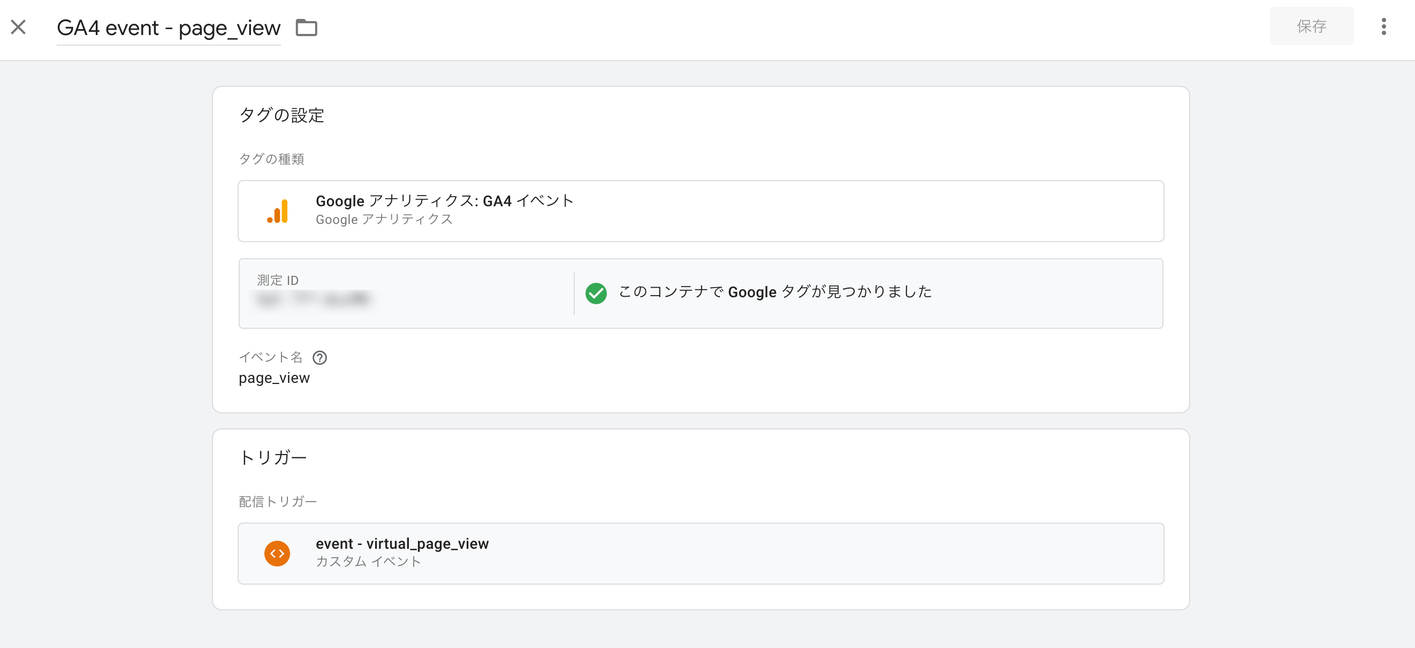Screen dimensions: 1415x648
Task: Edit the tag name GA4 event - page_view
Action: 169,28
